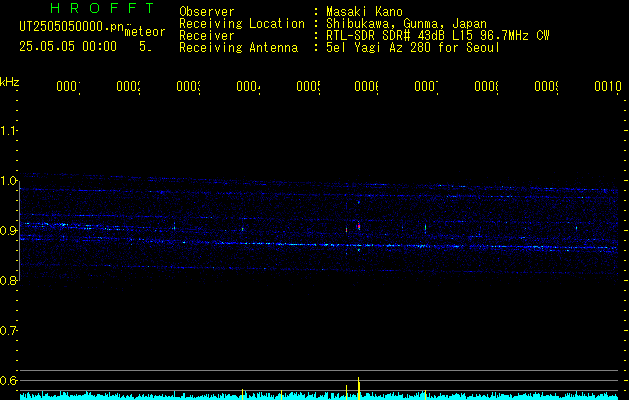The height and width of the screenshot is (400, 629).
Task: Click the 0010 time axis label
Action: coord(608,86)
